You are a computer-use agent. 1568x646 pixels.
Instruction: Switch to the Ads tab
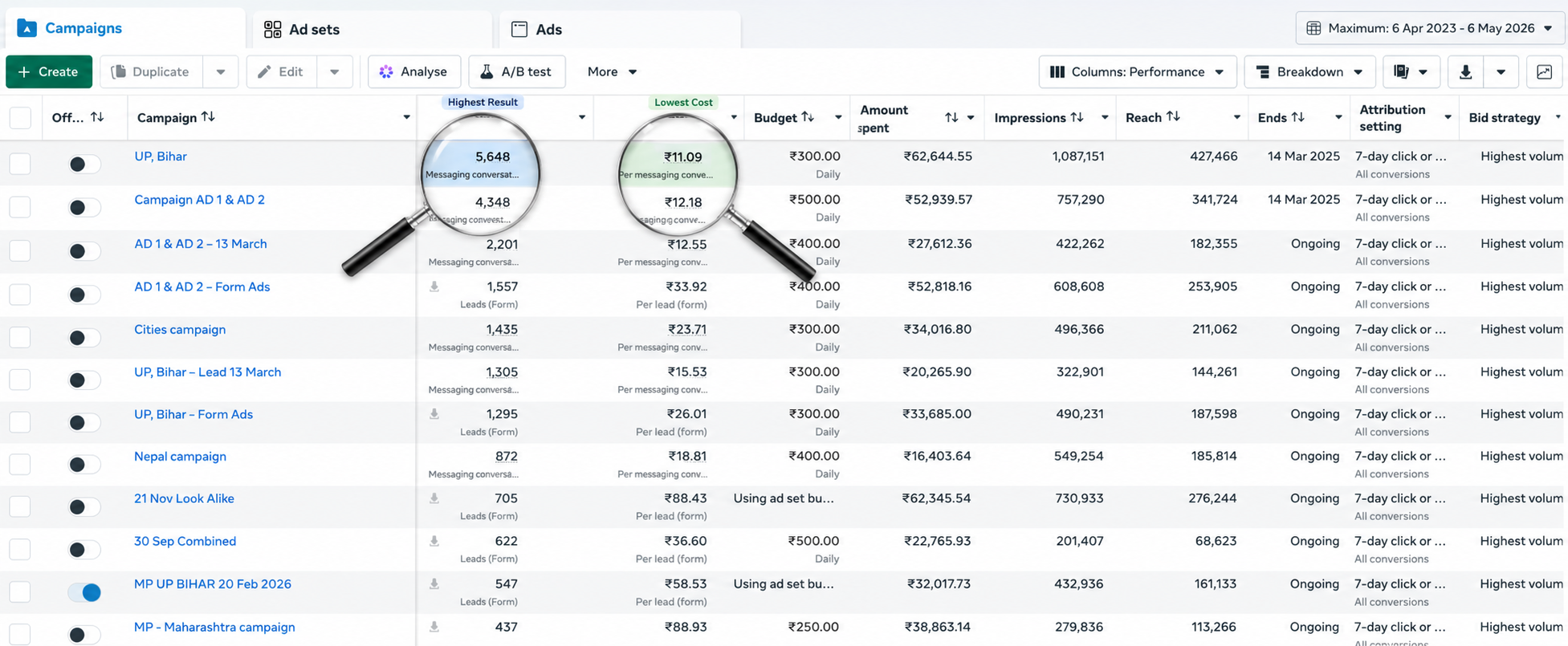pos(619,30)
